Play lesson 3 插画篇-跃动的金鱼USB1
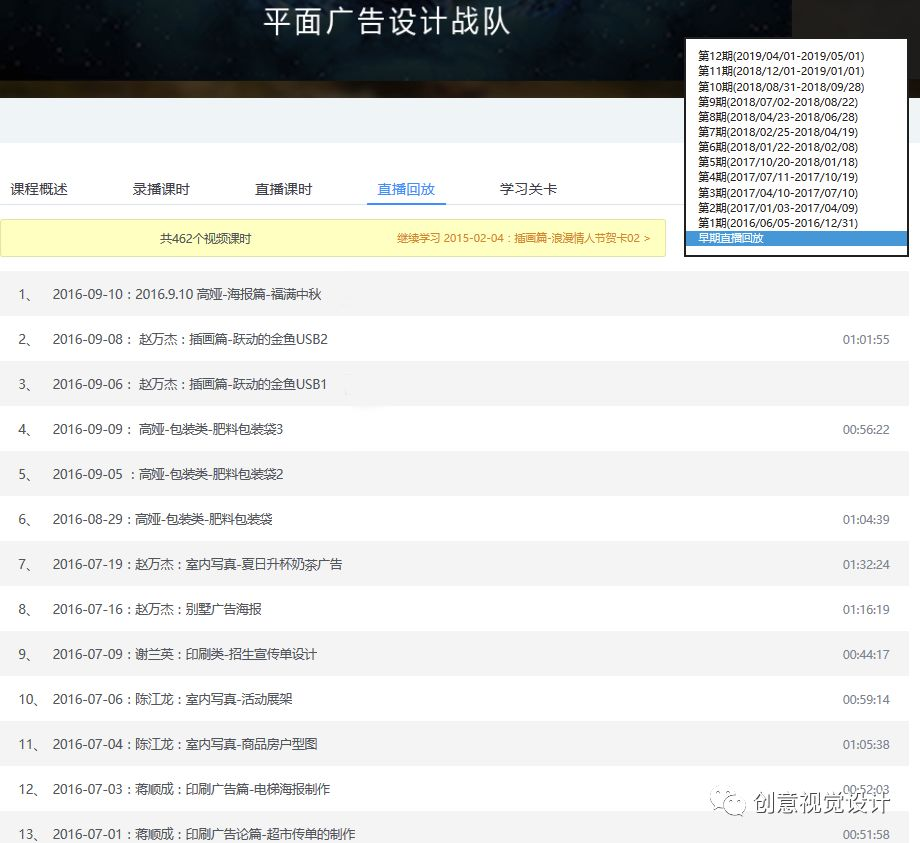 pos(454,384)
